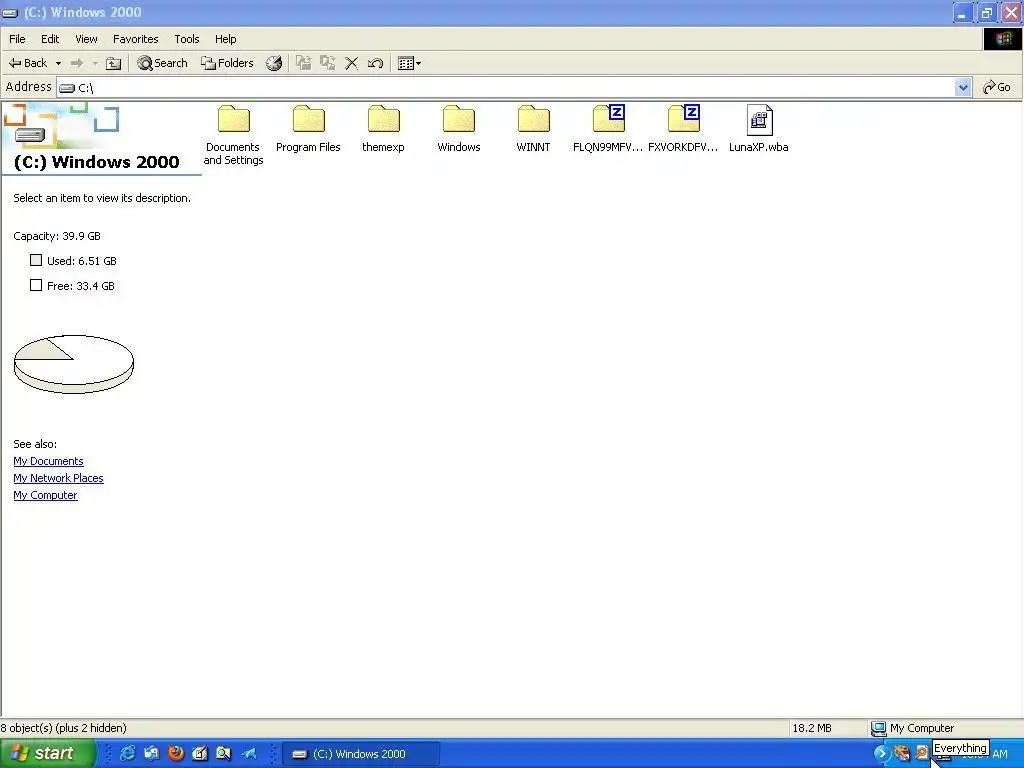
Task: Click the disk usage pie chart
Action: (74, 364)
